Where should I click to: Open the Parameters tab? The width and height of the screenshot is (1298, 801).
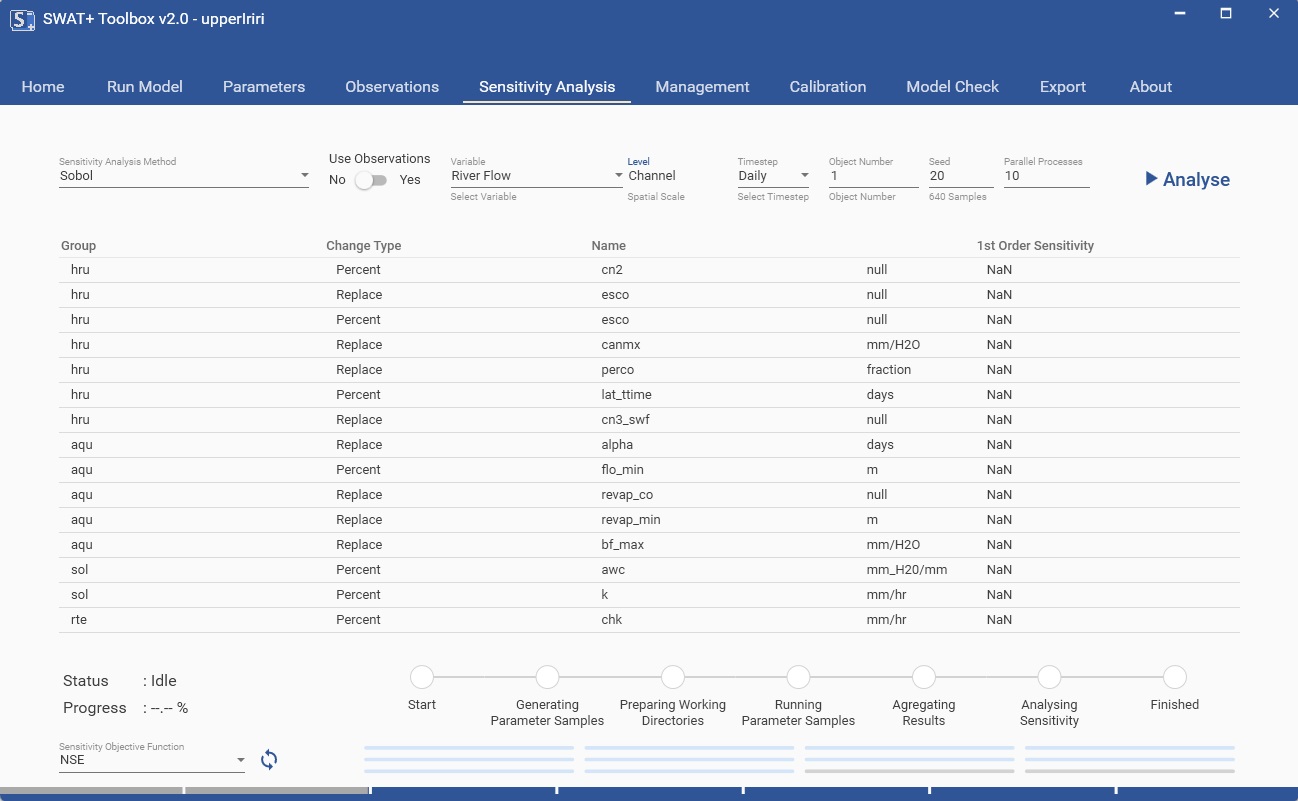pyautogui.click(x=264, y=87)
